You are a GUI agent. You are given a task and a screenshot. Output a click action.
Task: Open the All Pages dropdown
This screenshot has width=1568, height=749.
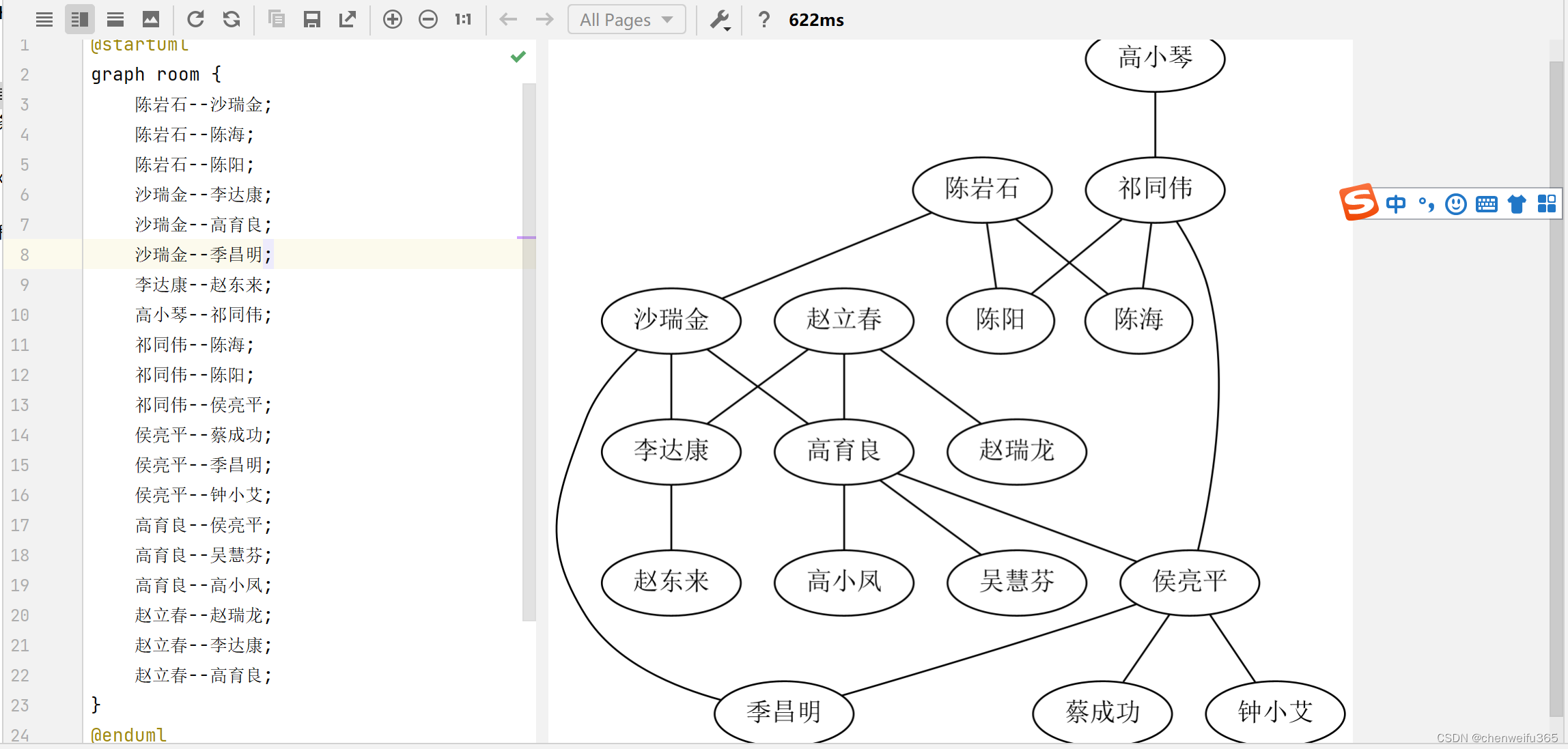pos(626,19)
